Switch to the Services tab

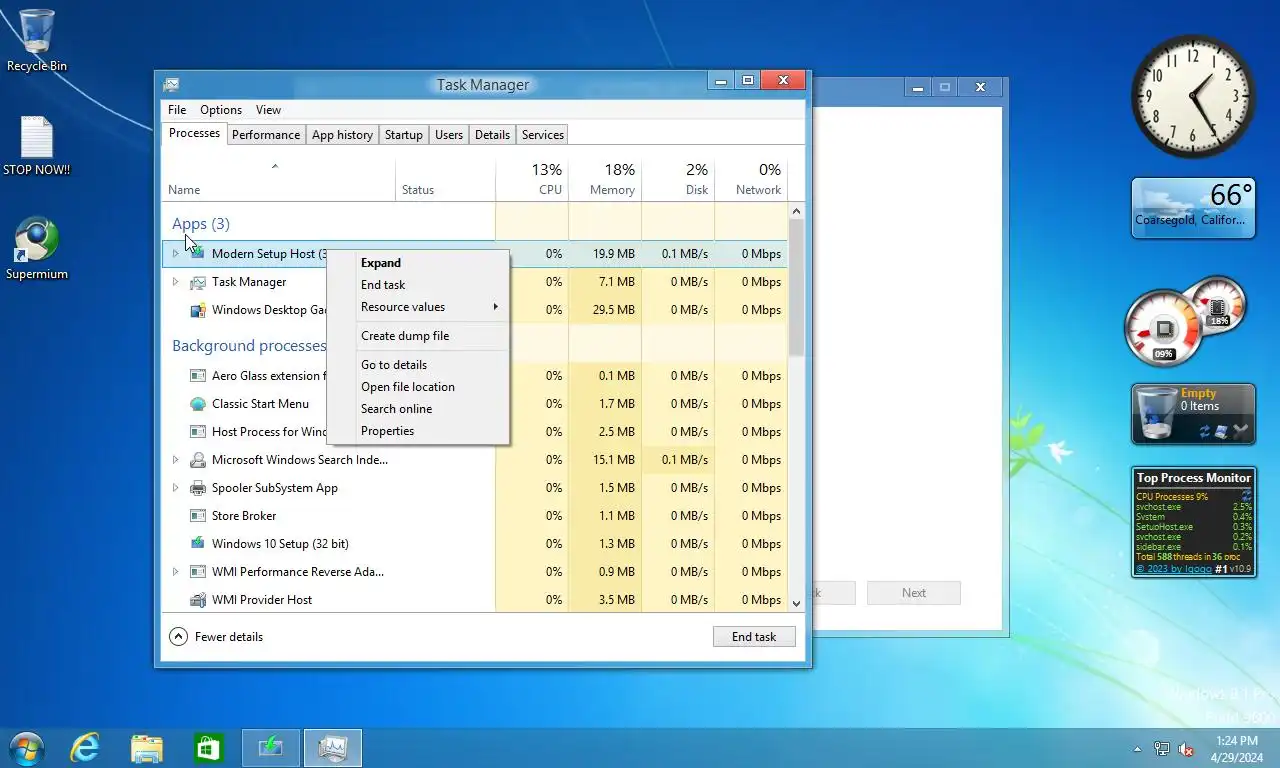point(543,135)
